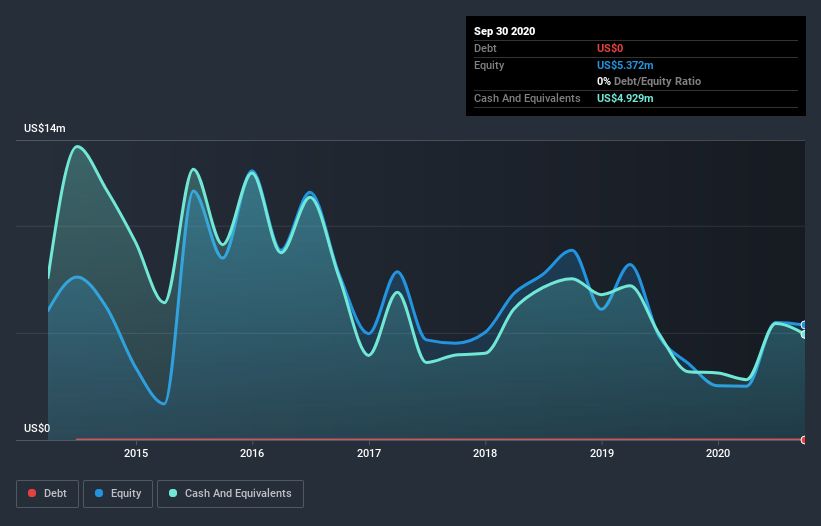Click the red US$0 debt value
This screenshot has width=821, height=526.
pyautogui.click(x=610, y=48)
